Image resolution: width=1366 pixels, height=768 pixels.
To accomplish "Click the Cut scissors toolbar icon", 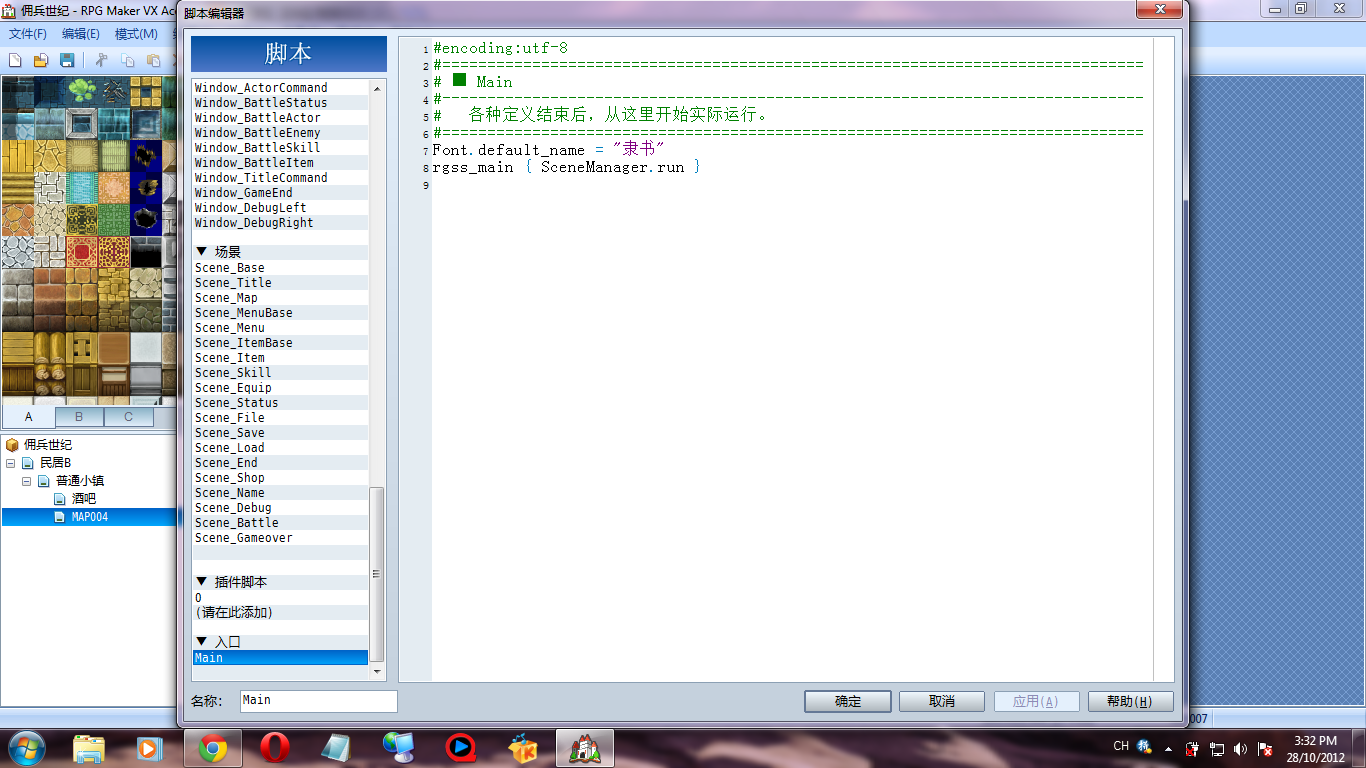I will click(101, 60).
